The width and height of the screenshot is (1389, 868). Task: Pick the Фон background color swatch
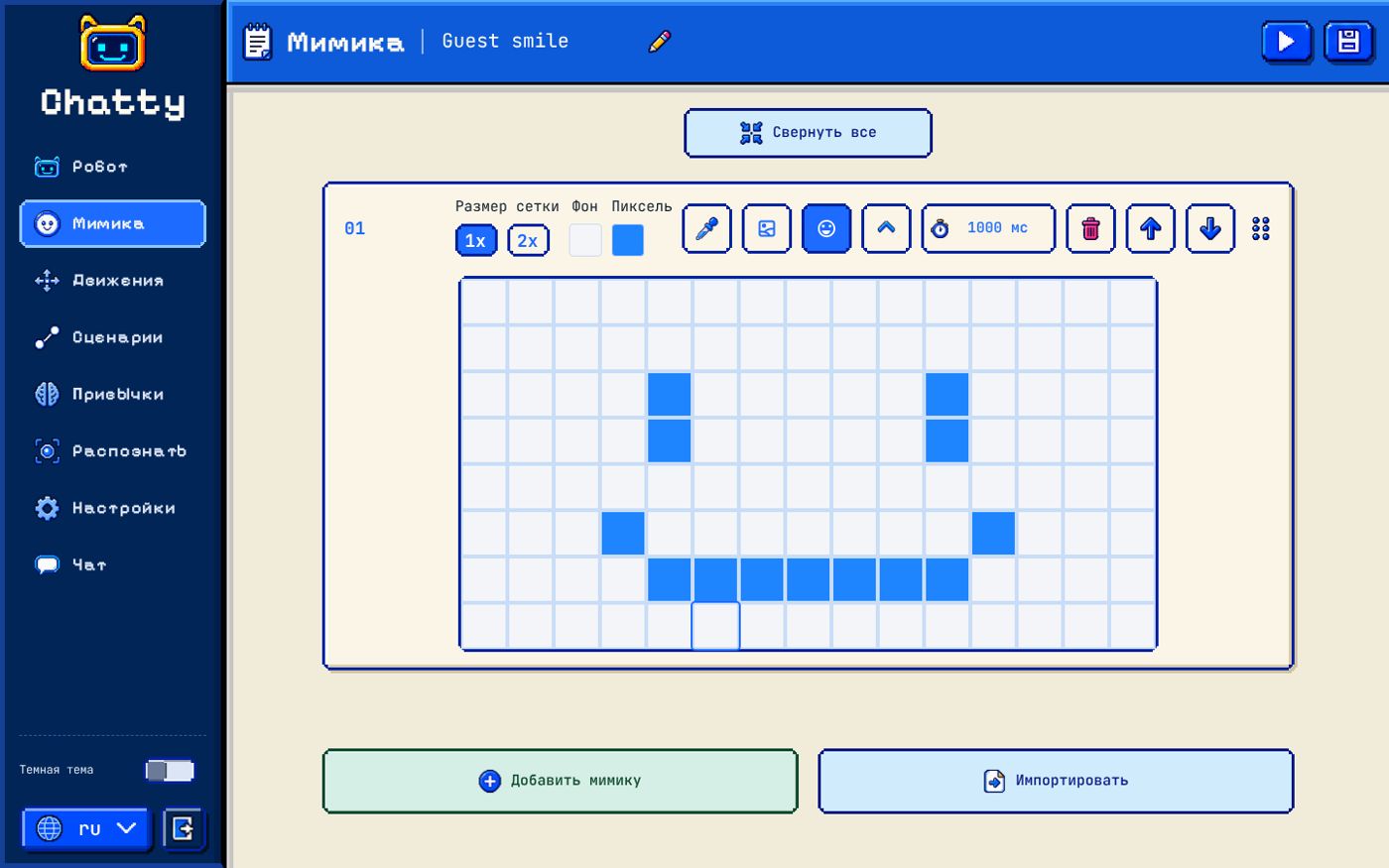click(x=585, y=240)
